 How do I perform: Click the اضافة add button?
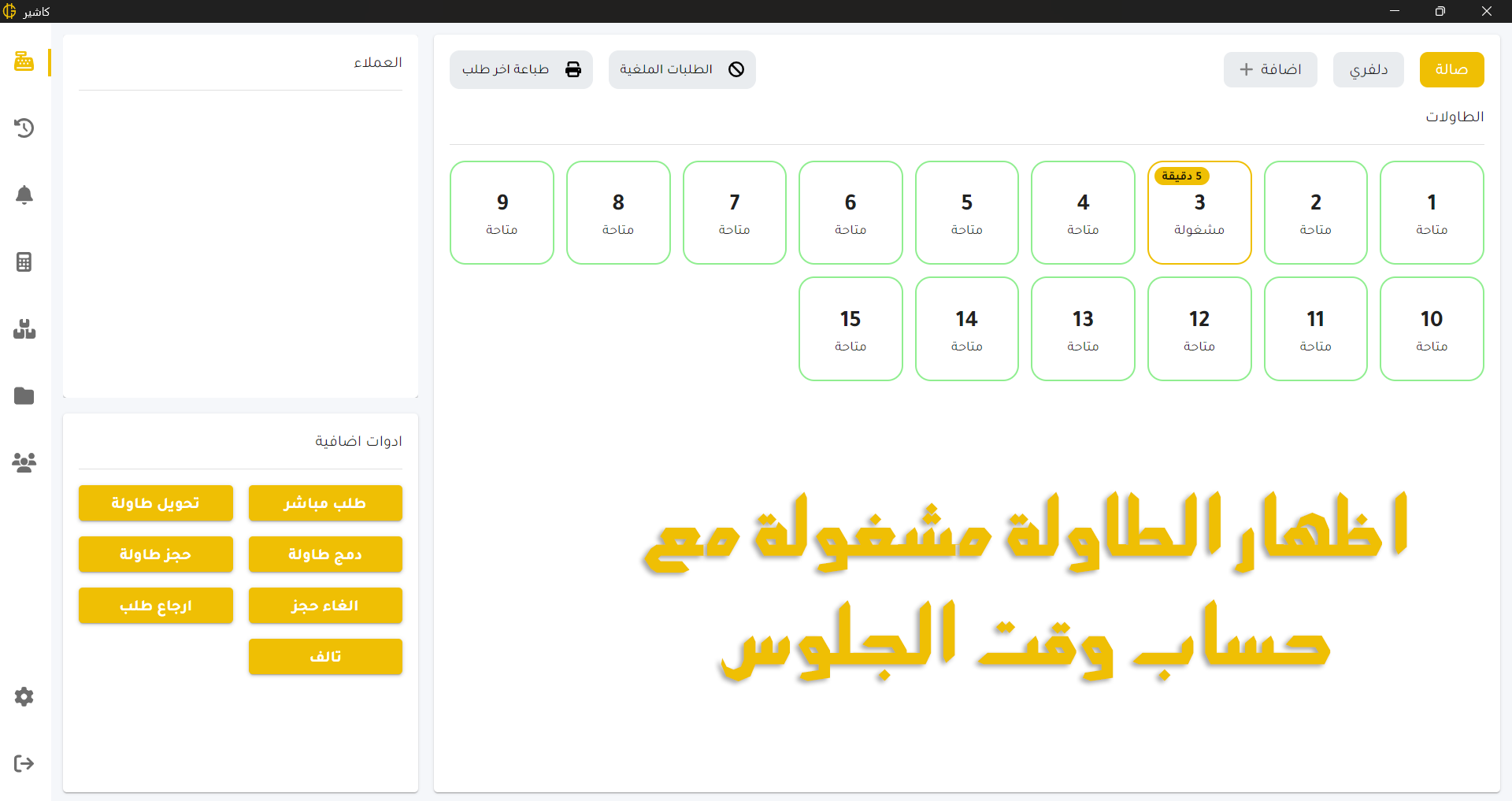[x=1269, y=69]
